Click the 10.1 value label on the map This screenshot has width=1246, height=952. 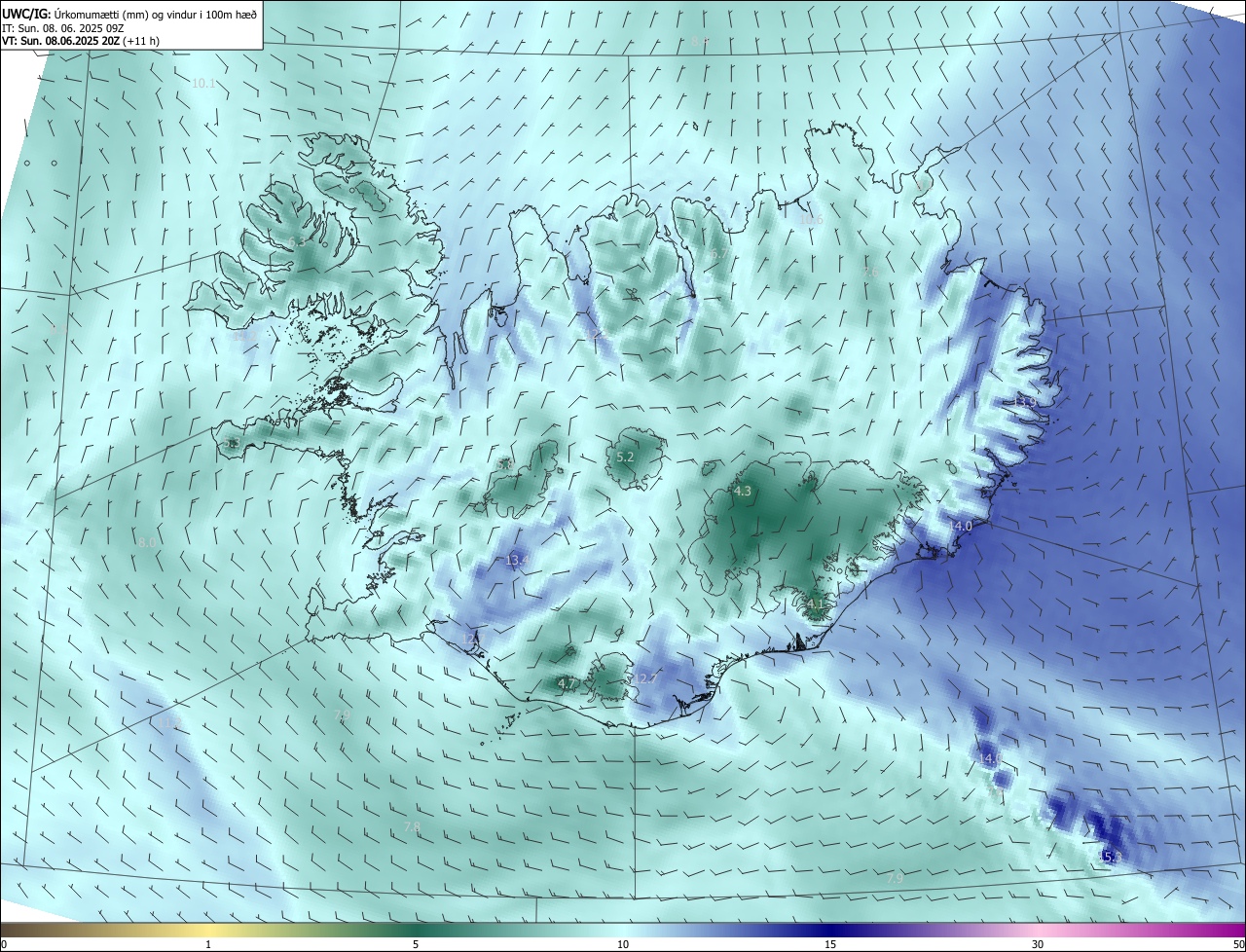coord(203,84)
